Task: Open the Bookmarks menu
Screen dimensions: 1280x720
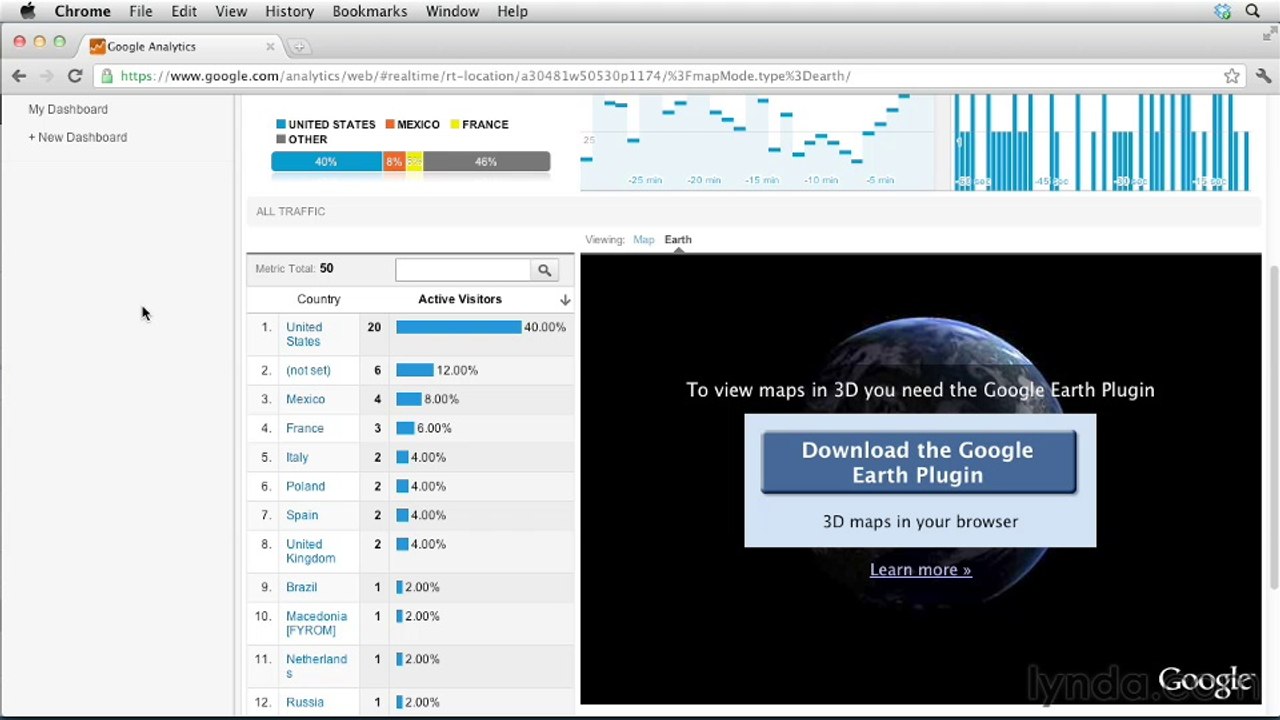Action: point(370,11)
